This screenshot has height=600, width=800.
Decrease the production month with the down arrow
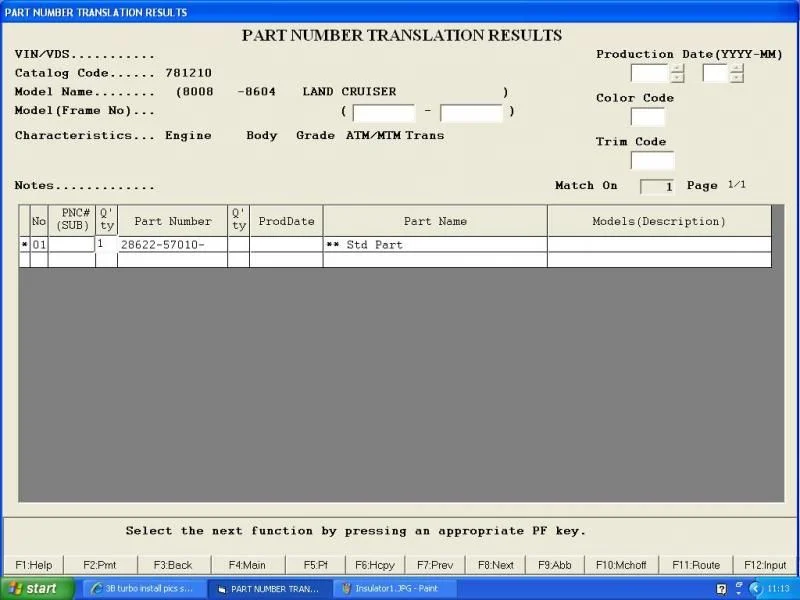pos(737,78)
